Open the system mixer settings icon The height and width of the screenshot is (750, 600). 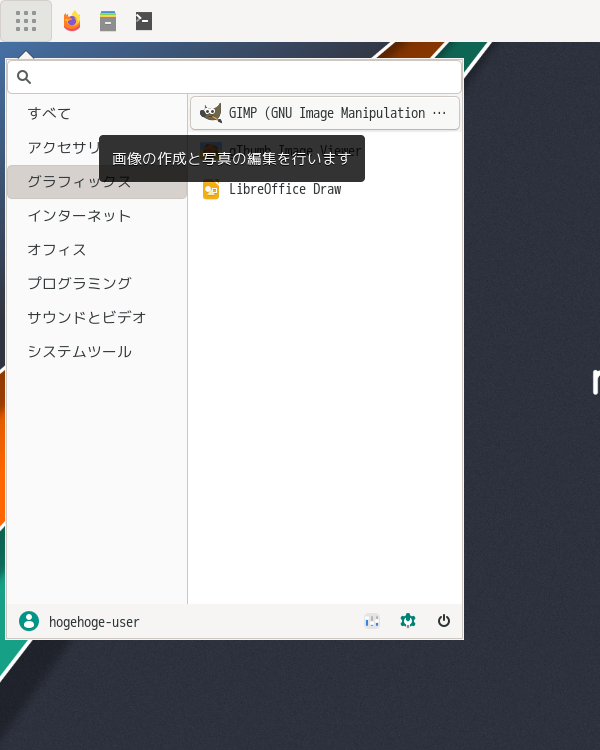click(x=372, y=621)
